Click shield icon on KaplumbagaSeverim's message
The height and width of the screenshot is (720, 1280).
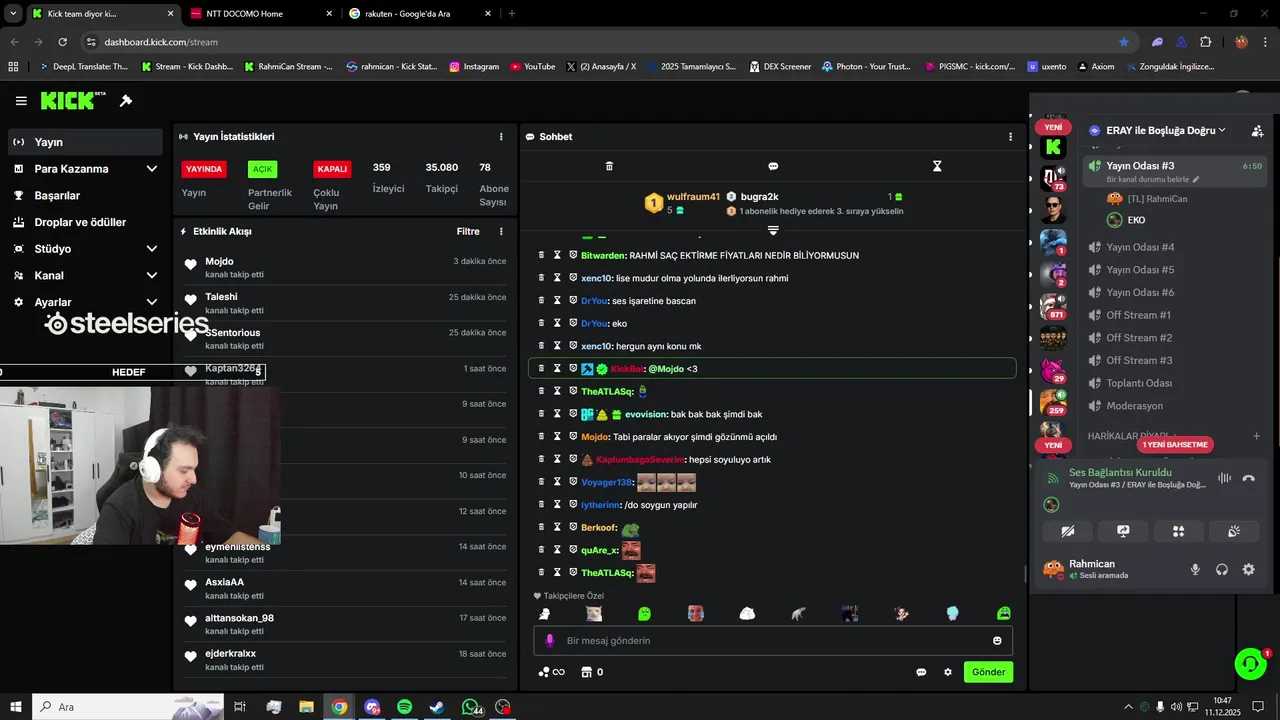tap(573, 459)
